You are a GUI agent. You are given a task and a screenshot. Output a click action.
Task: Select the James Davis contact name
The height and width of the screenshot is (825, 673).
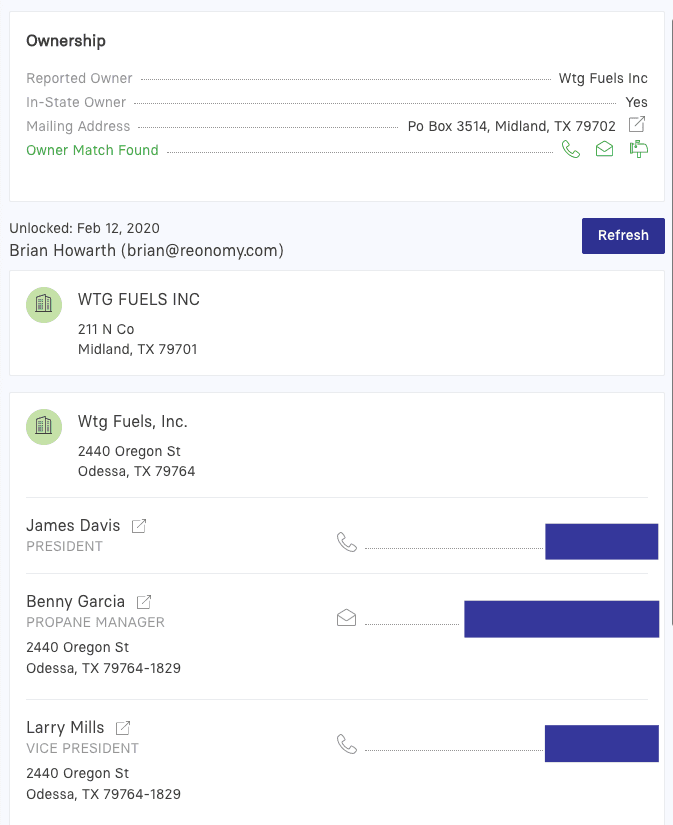coord(73,526)
